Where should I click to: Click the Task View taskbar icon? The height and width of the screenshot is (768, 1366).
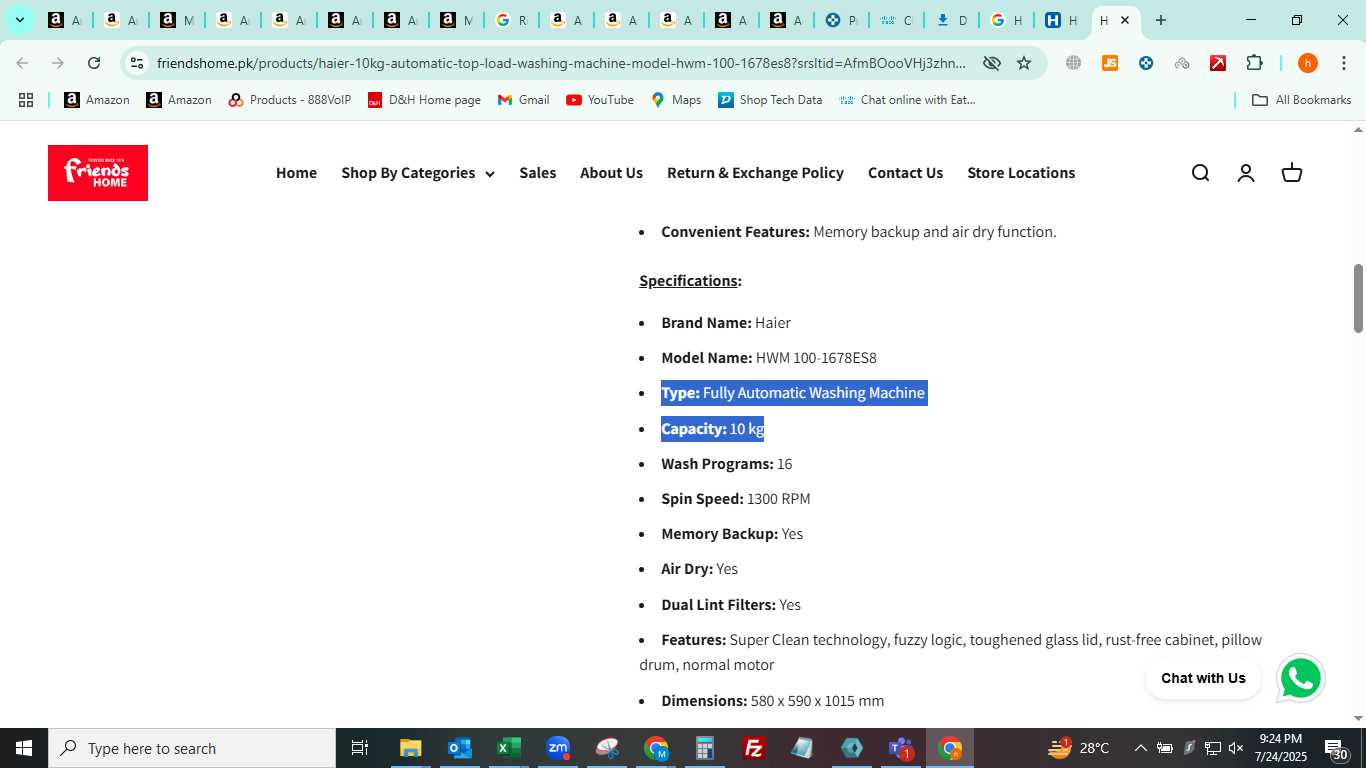(360, 748)
